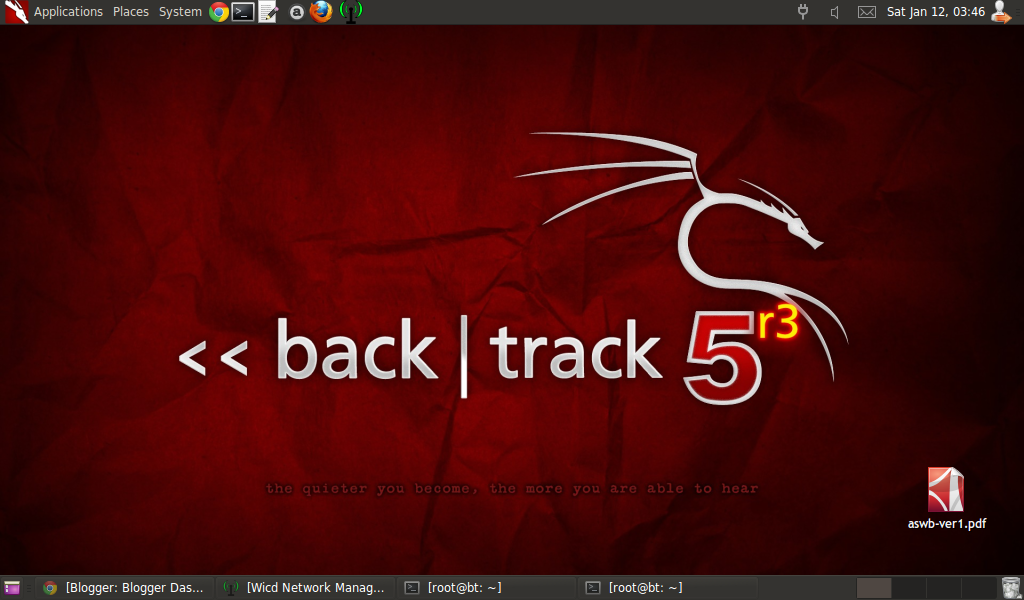Screen dimensions: 1024x600
Task: Switch to the Wicd Network Manager window
Action: point(306,588)
